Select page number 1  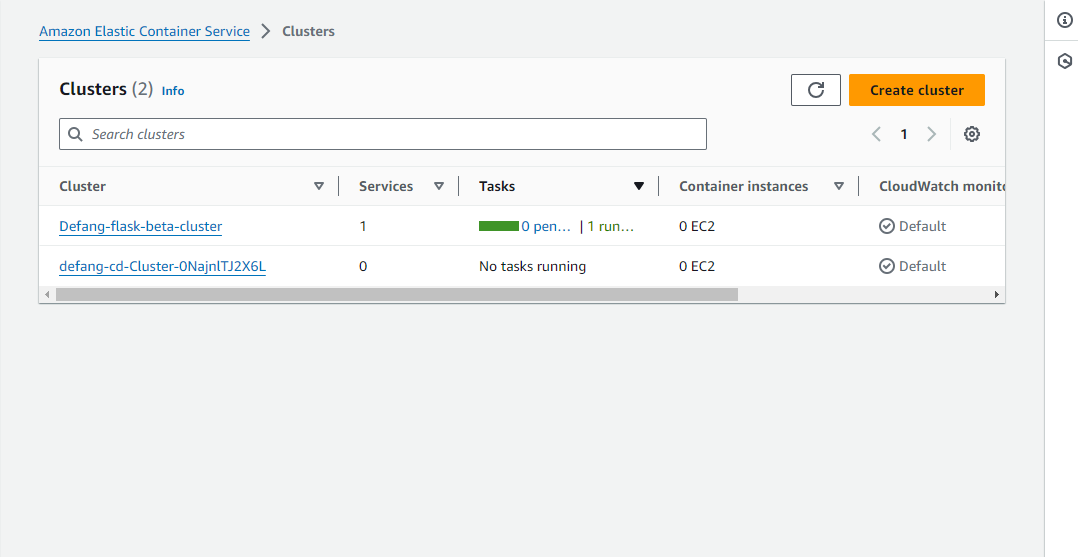point(904,134)
